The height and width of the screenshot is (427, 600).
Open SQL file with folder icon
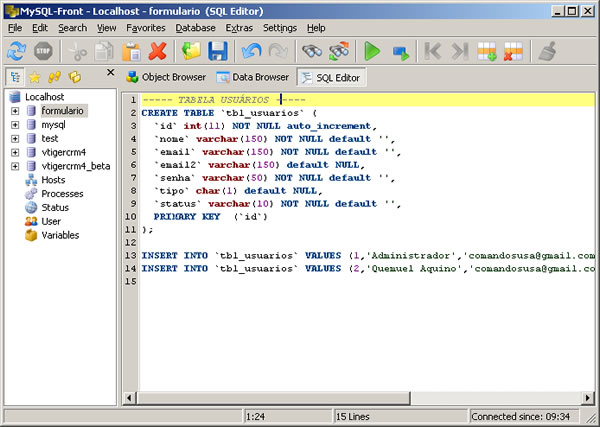tap(191, 51)
